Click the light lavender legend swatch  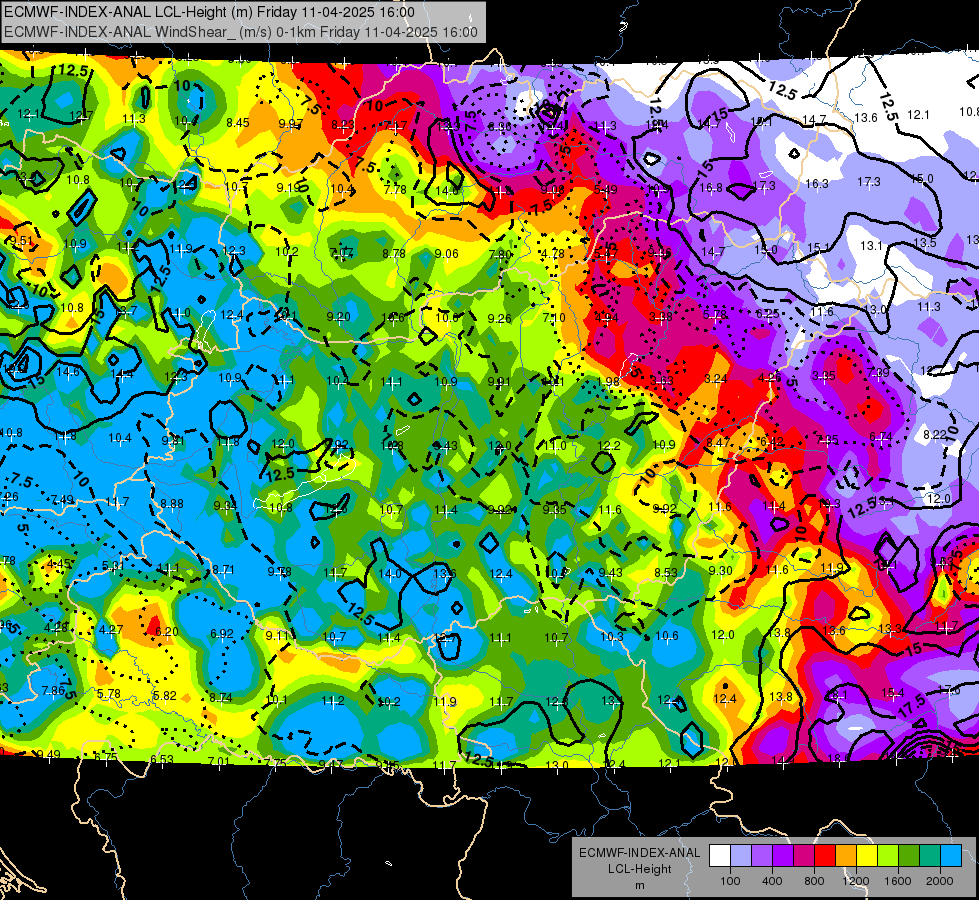coord(741,856)
